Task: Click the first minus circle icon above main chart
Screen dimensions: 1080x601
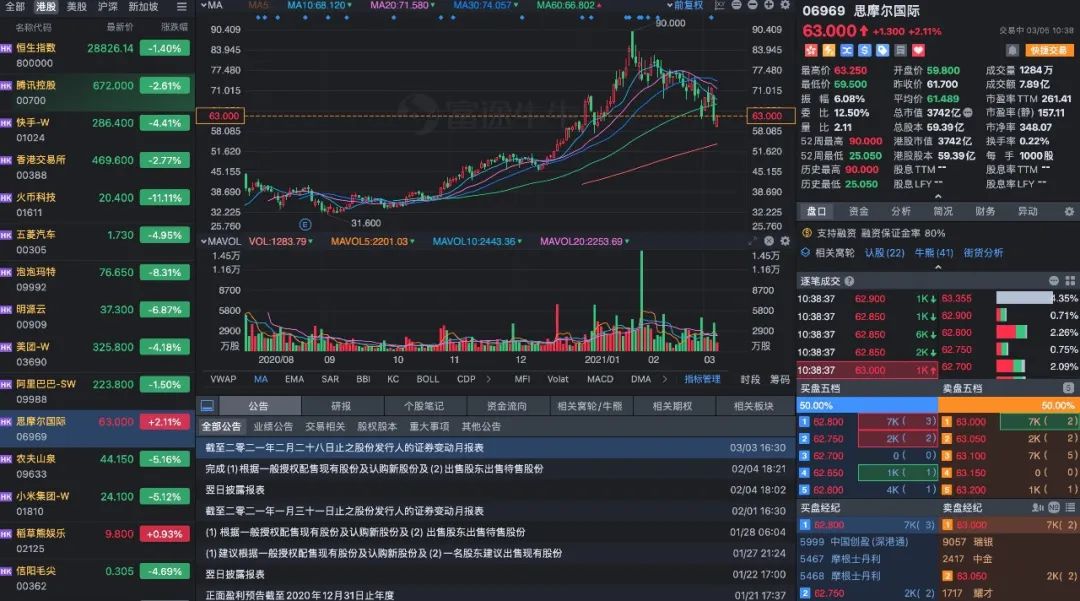Action: (736, 6)
